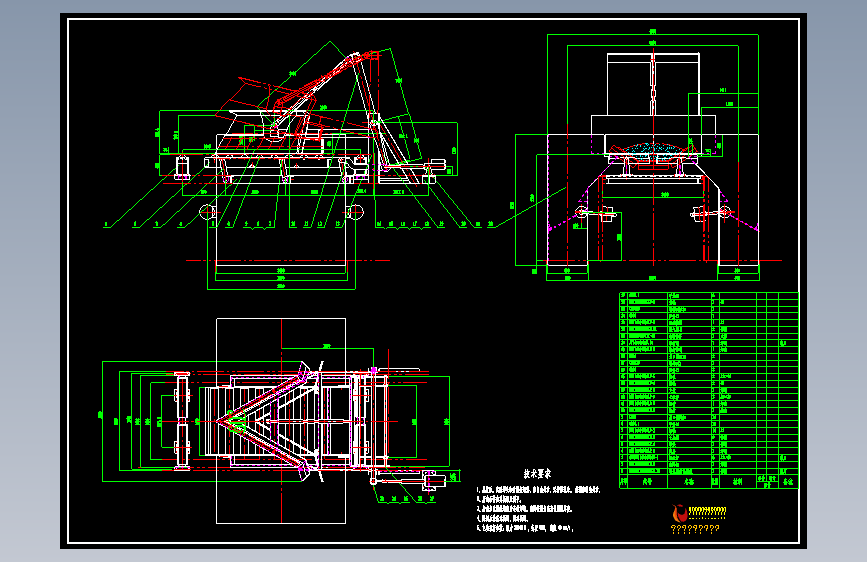
Task: Click the first line of the technical requirements notes
Action: (x=539, y=490)
